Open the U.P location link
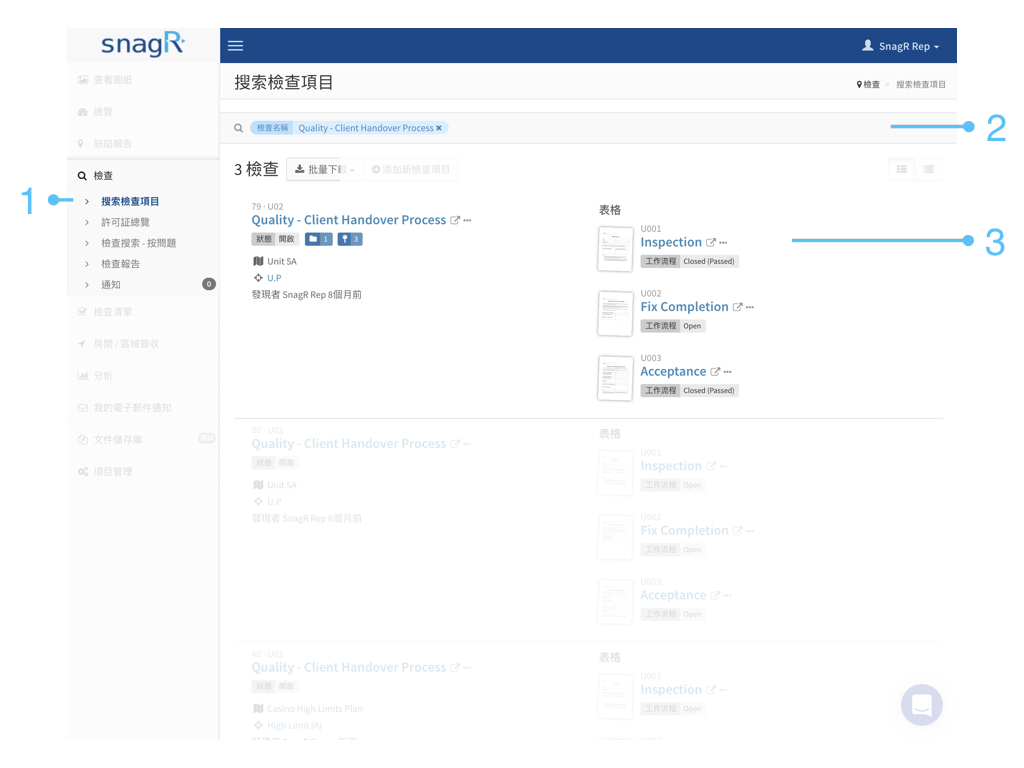 [274, 278]
